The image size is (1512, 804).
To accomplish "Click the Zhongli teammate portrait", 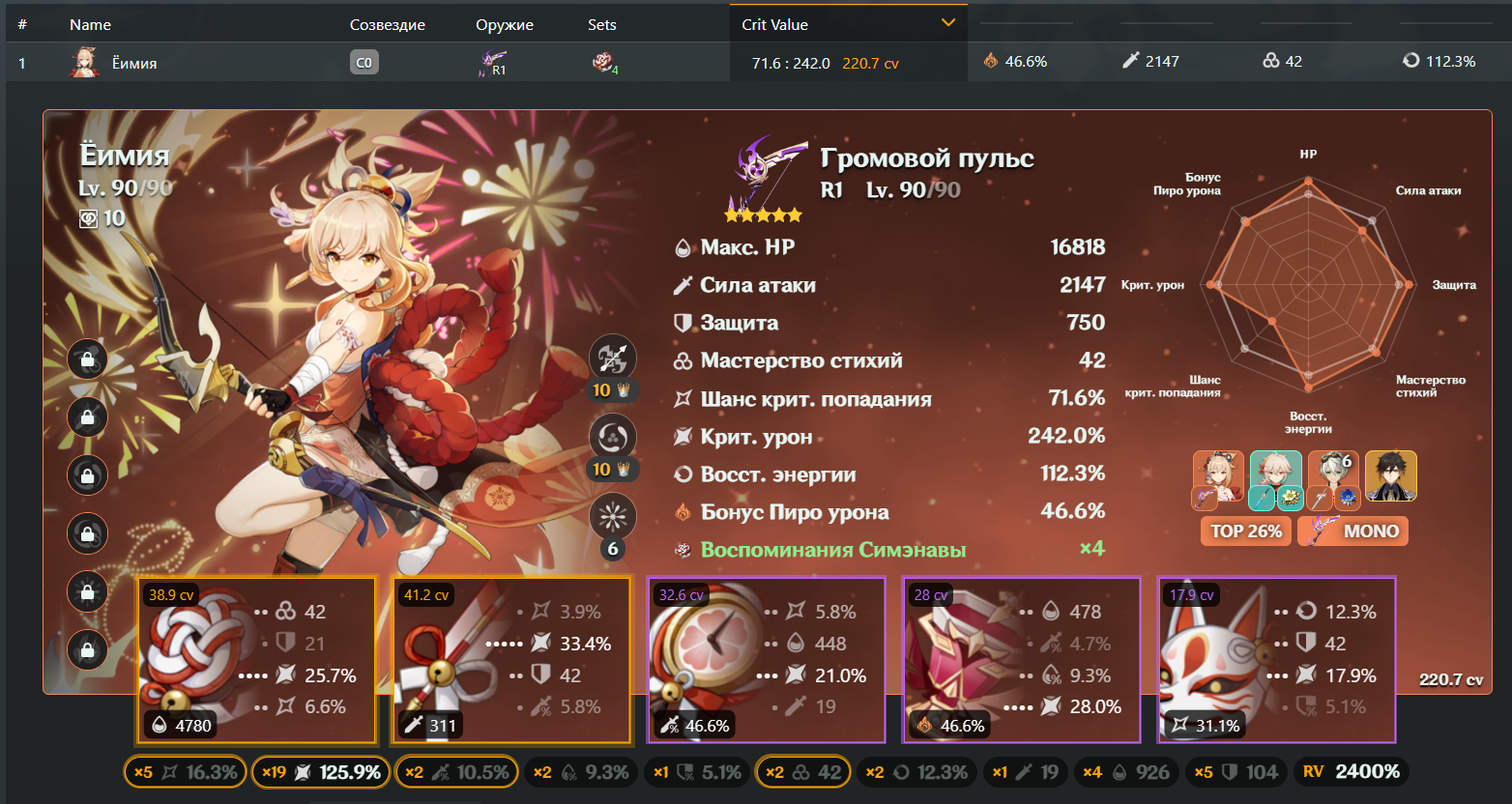I will (1391, 475).
